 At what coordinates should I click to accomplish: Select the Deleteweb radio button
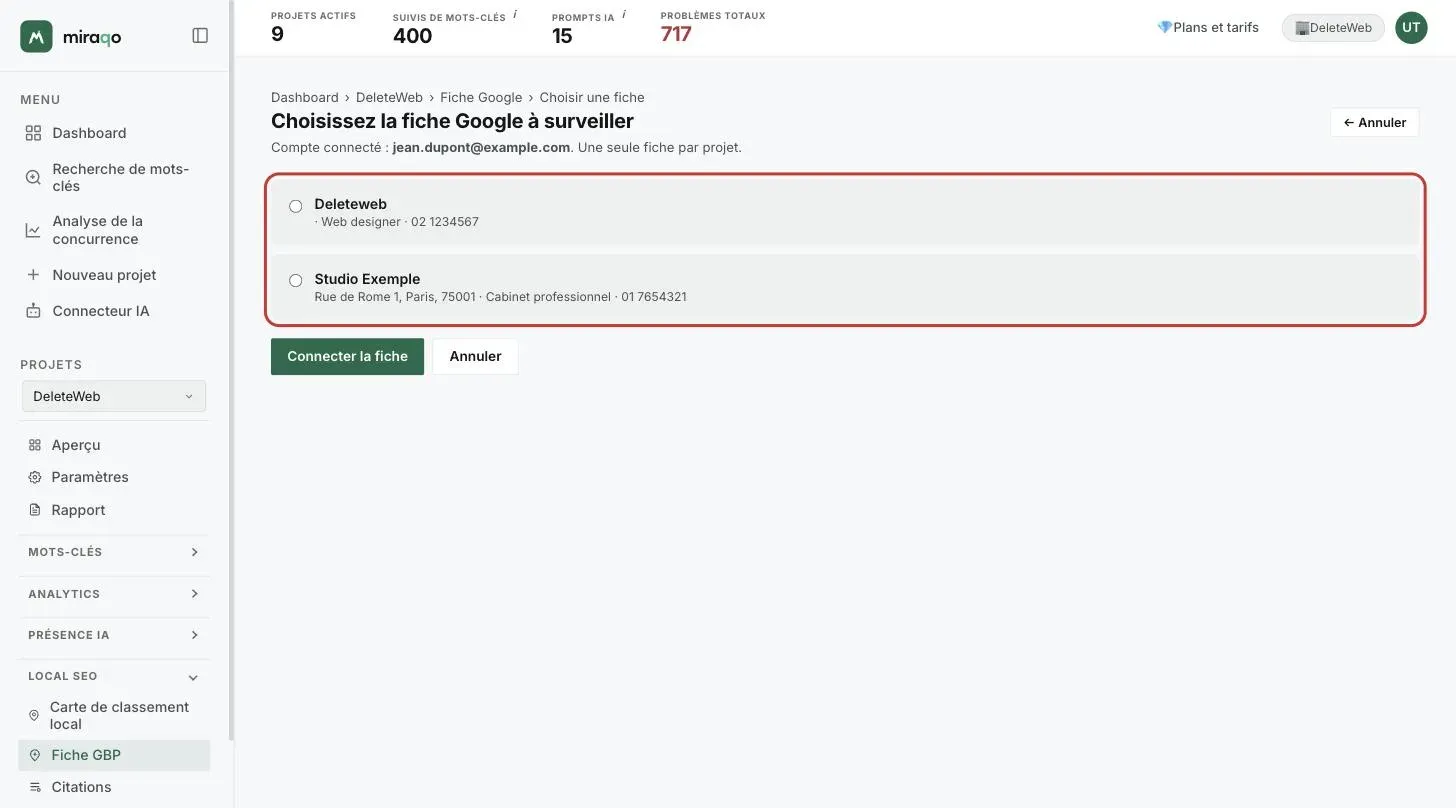(295, 206)
